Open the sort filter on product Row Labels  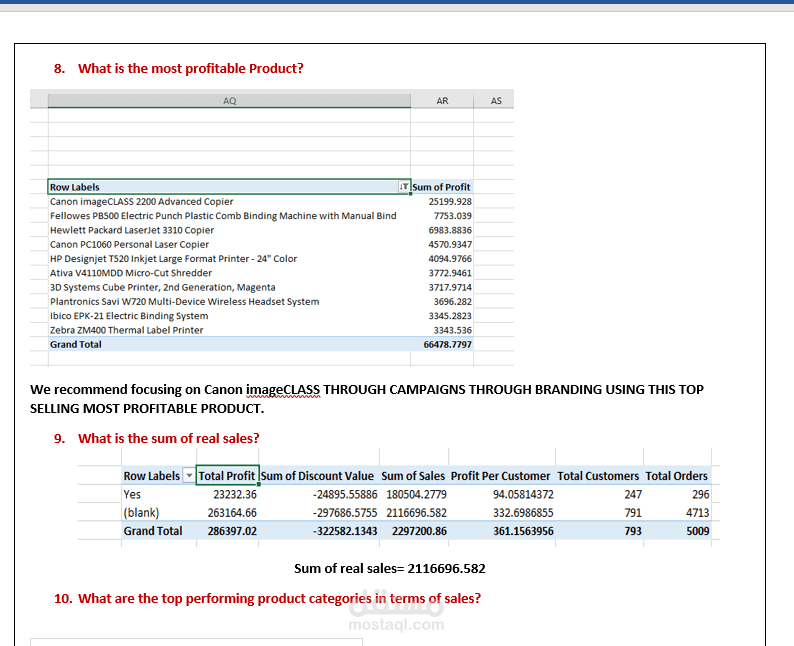tap(404, 187)
